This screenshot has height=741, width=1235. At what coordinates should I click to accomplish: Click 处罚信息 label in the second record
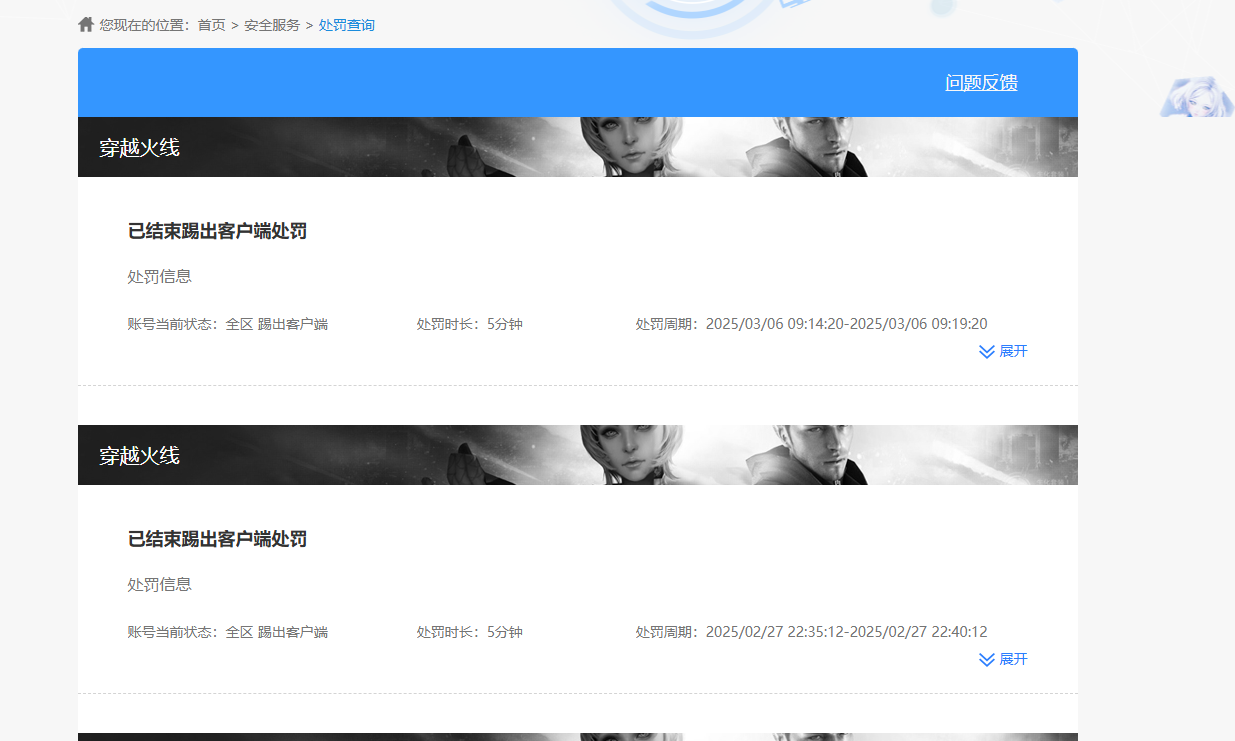160,584
